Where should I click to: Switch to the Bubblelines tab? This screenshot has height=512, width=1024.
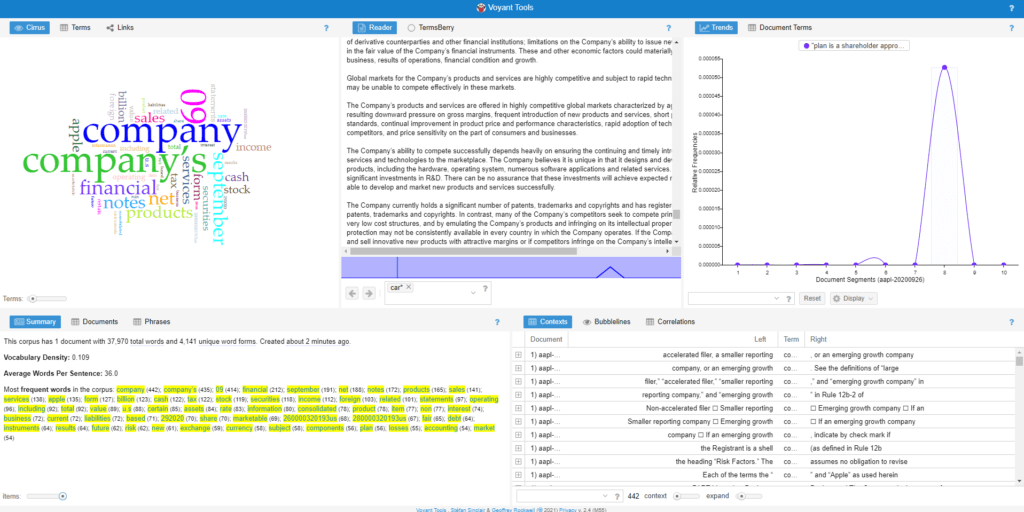point(607,322)
